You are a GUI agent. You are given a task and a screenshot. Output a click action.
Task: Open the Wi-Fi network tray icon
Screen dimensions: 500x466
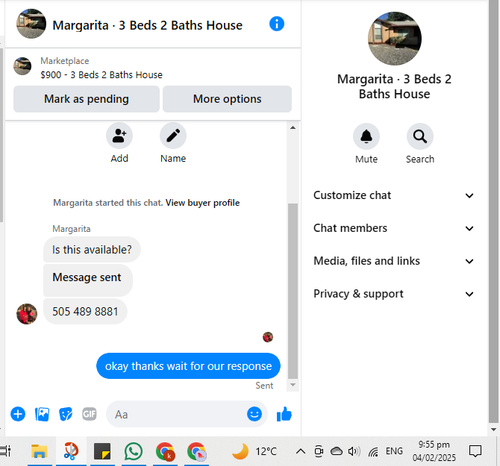373,452
